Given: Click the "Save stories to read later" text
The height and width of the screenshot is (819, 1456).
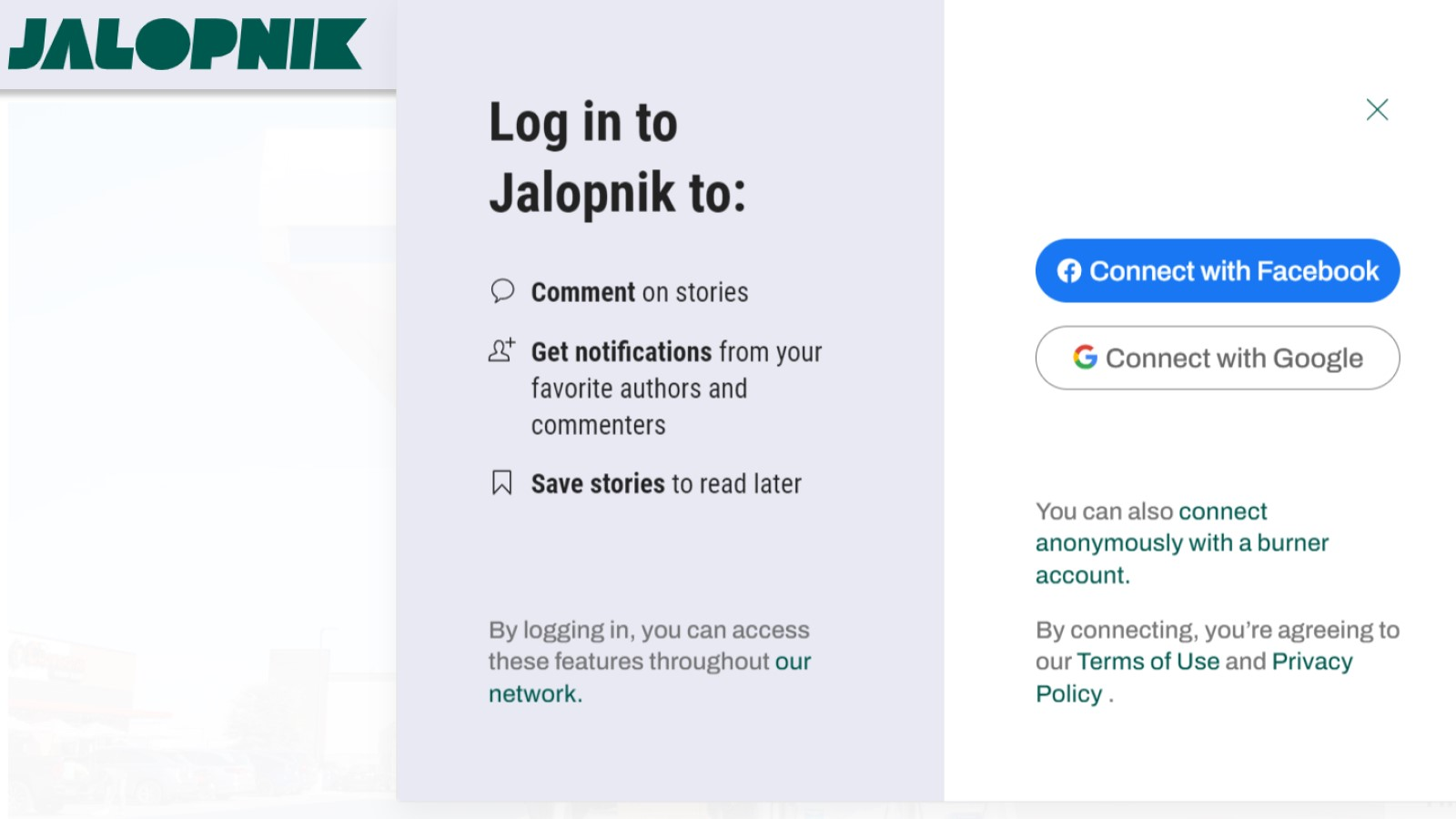Looking at the screenshot, I should [666, 484].
